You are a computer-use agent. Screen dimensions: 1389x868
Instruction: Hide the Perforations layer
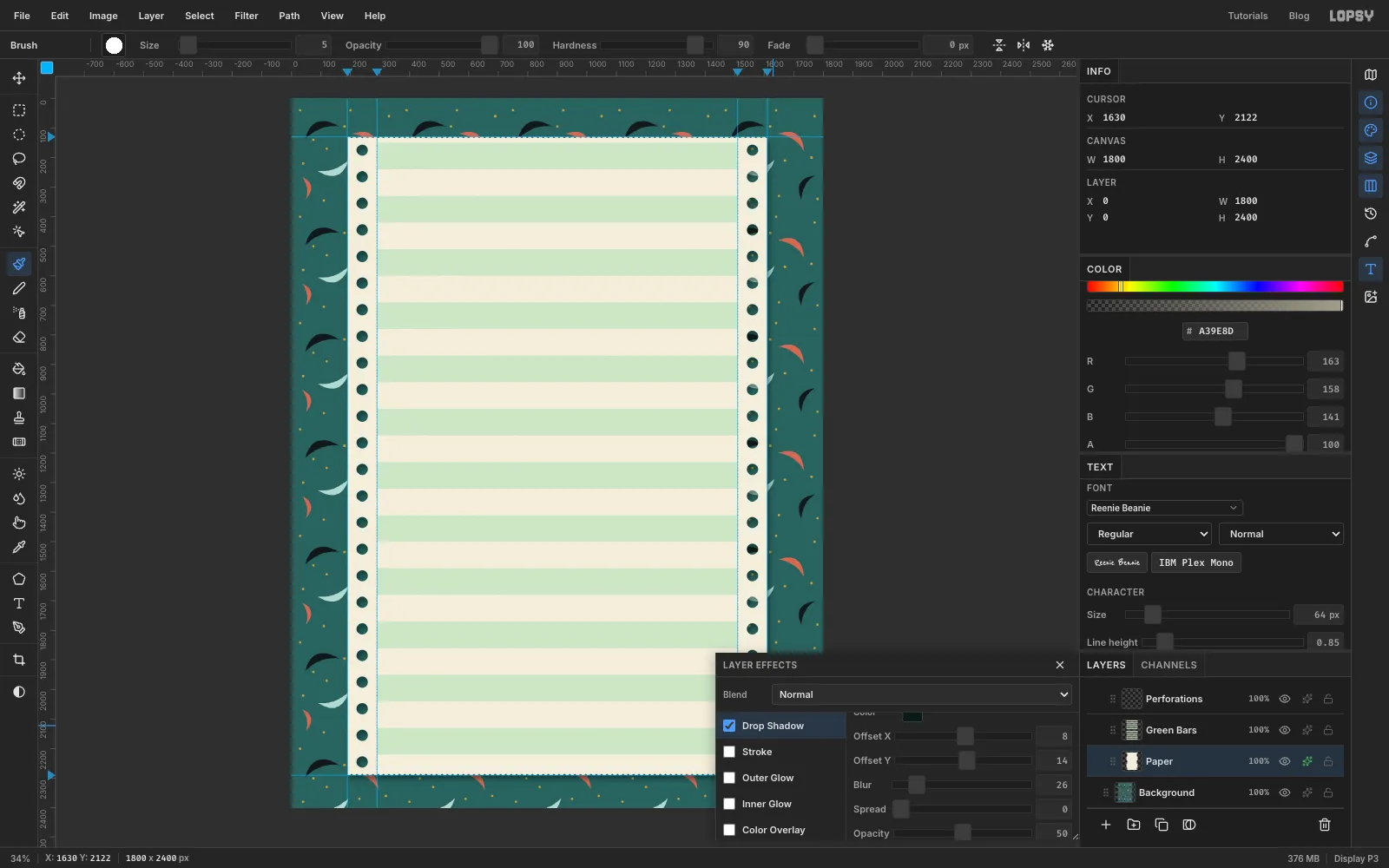(1285, 699)
